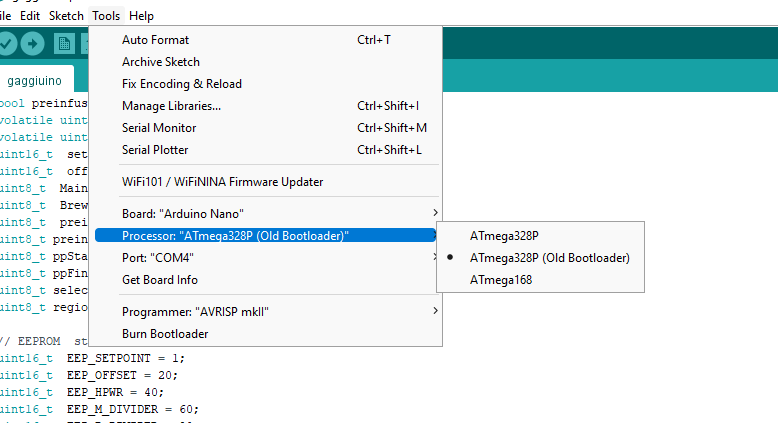
Task: Select Archive Sketch menu entry
Action: (266, 62)
